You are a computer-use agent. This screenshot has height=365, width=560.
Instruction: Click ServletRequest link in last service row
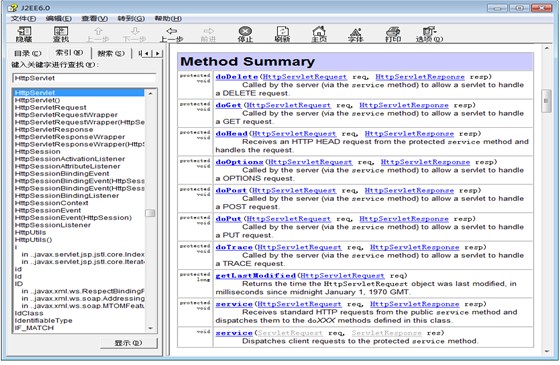tap(290, 333)
